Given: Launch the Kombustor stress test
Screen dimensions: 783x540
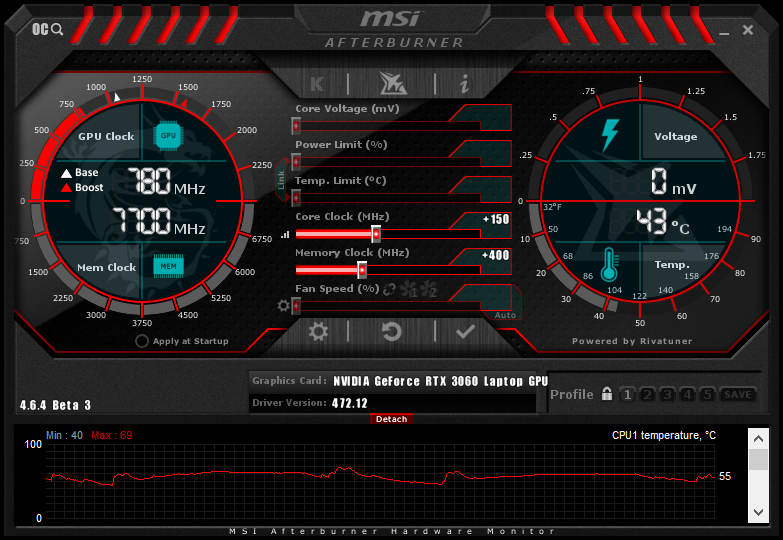Looking at the screenshot, I should (317, 84).
